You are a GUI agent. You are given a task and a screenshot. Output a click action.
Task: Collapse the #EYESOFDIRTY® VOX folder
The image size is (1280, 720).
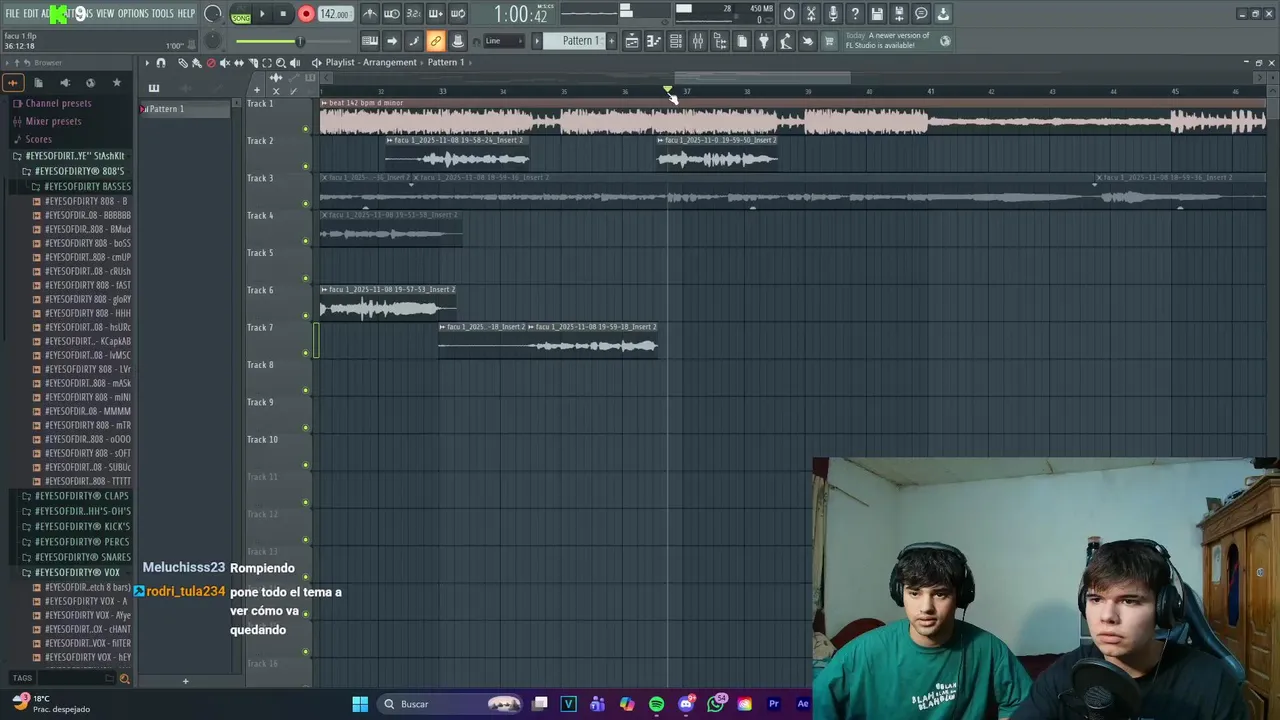click(x=71, y=573)
